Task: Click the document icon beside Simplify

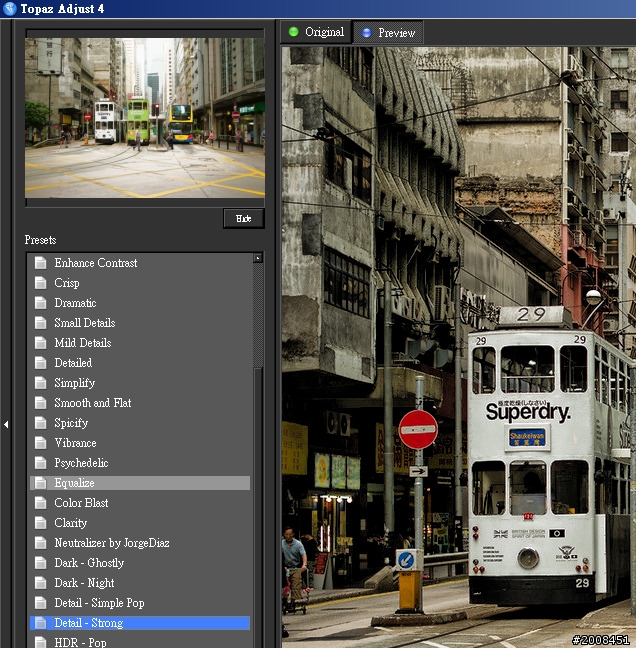Action: 40,383
